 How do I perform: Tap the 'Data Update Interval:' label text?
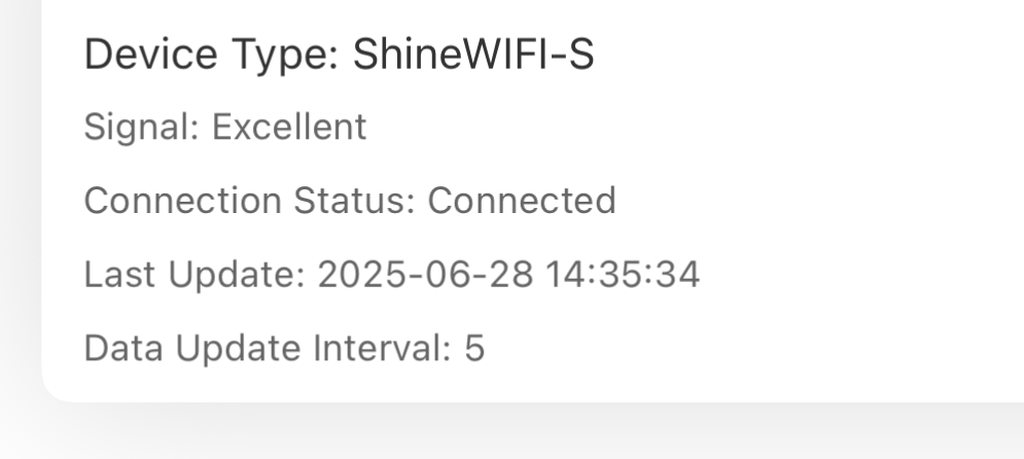[268, 348]
